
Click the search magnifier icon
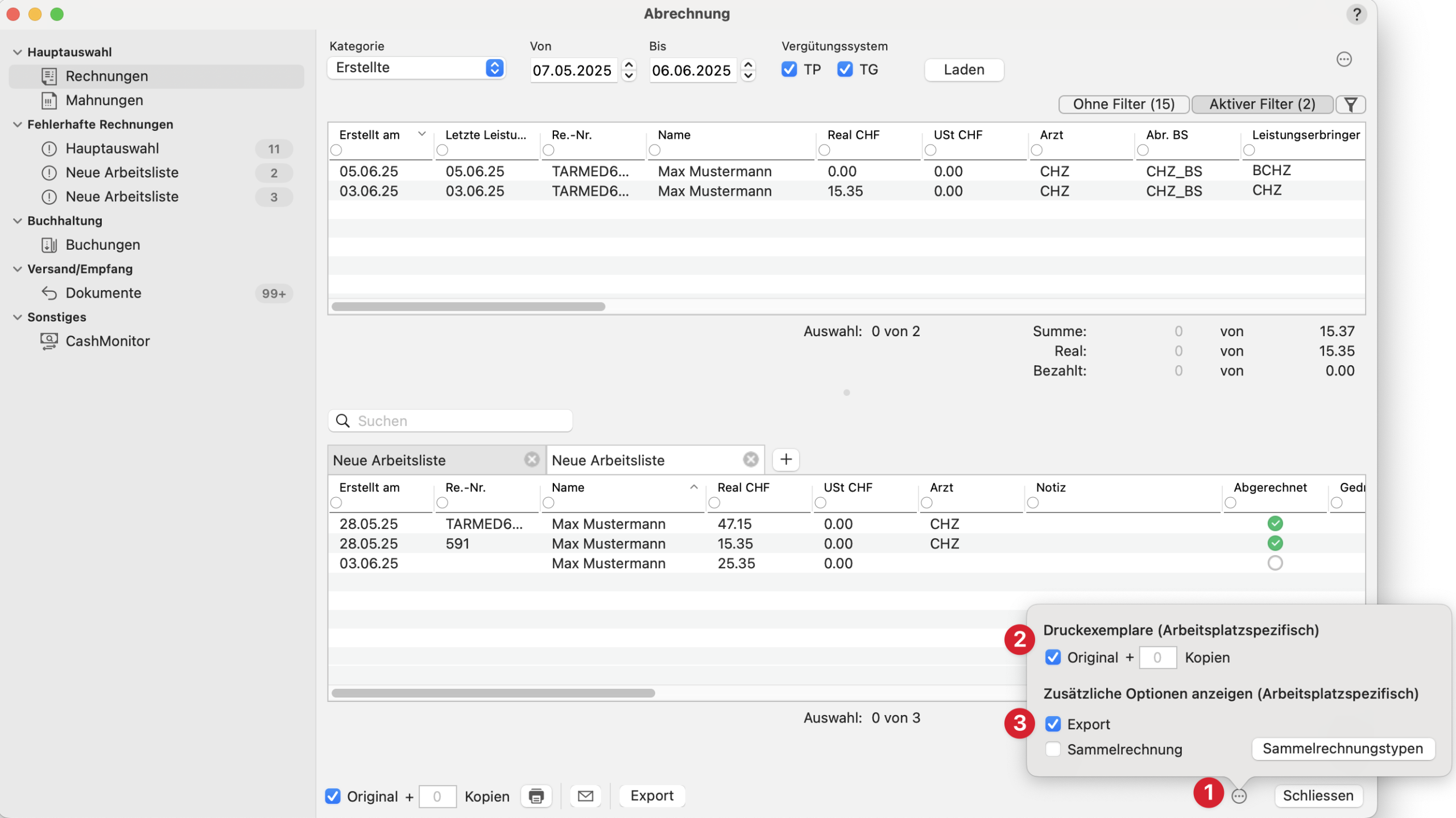pyautogui.click(x=343, y=421)
